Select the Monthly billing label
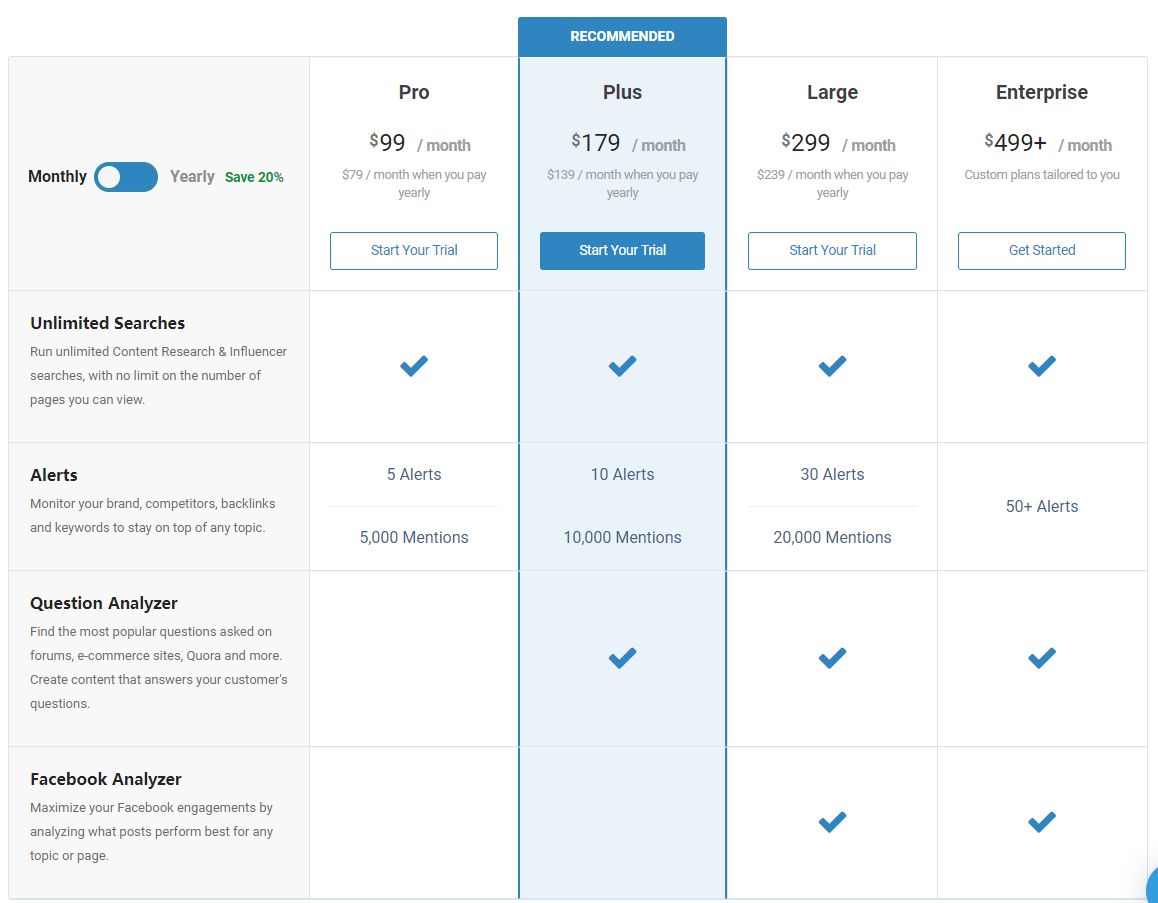1158x903 pixels. pos(57,177)
